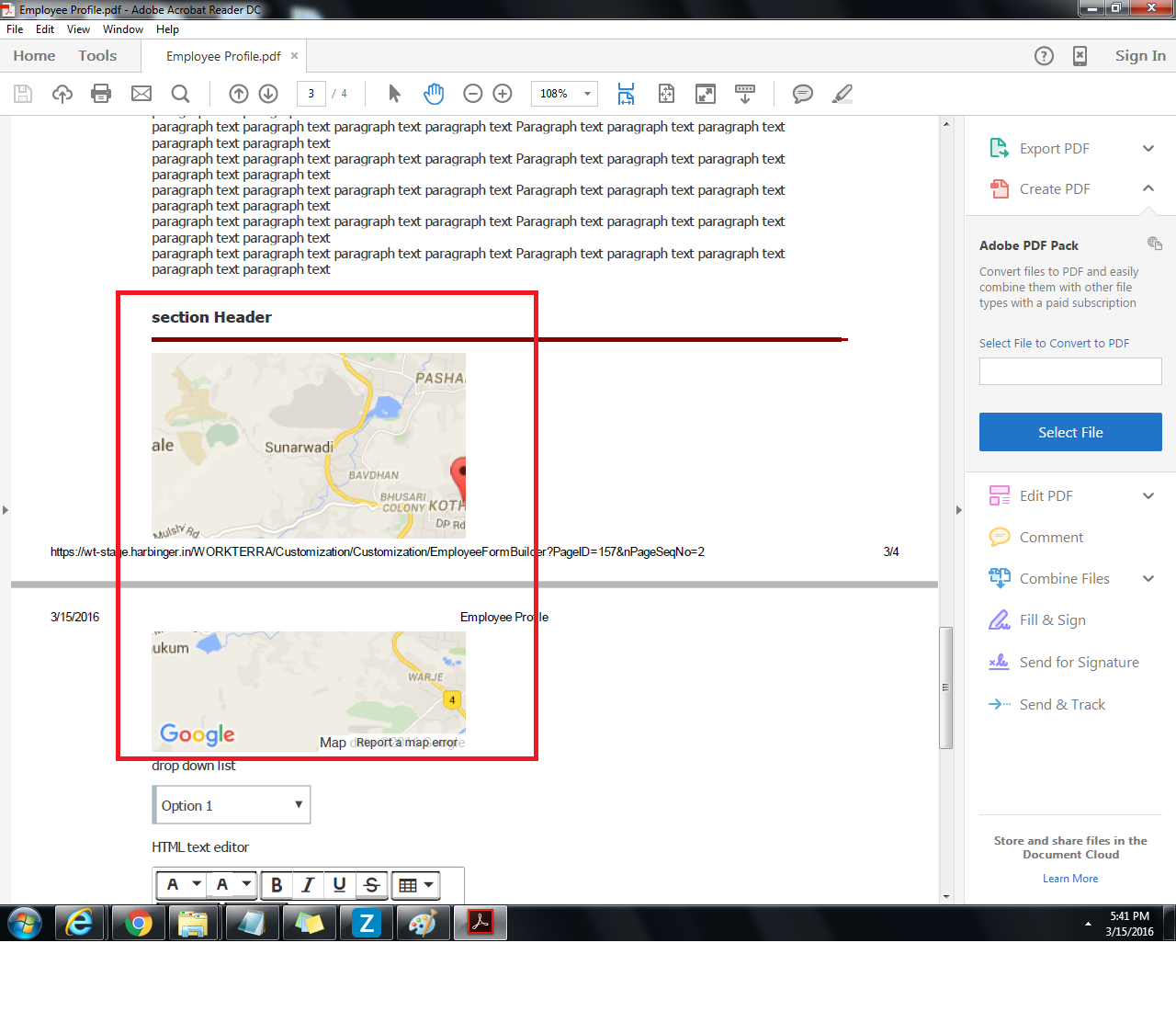Toggle underline in the HTML text editor
Viewport: 1176px width, 1011px height.
pos(340,884)
